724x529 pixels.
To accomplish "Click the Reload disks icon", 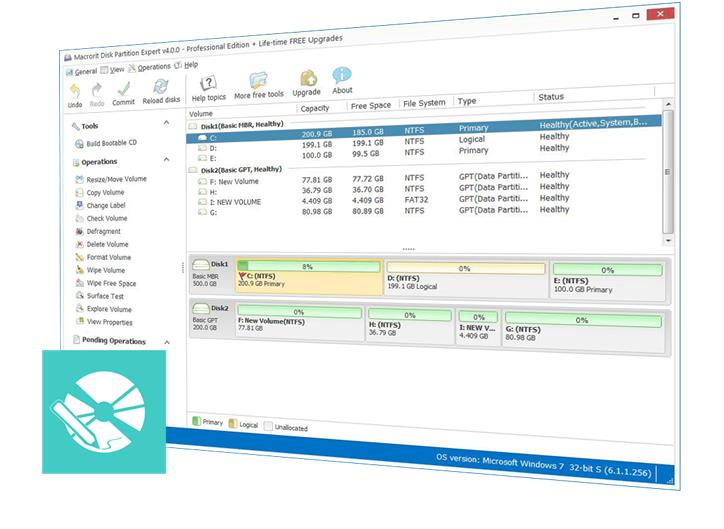I will coord(161,86).
